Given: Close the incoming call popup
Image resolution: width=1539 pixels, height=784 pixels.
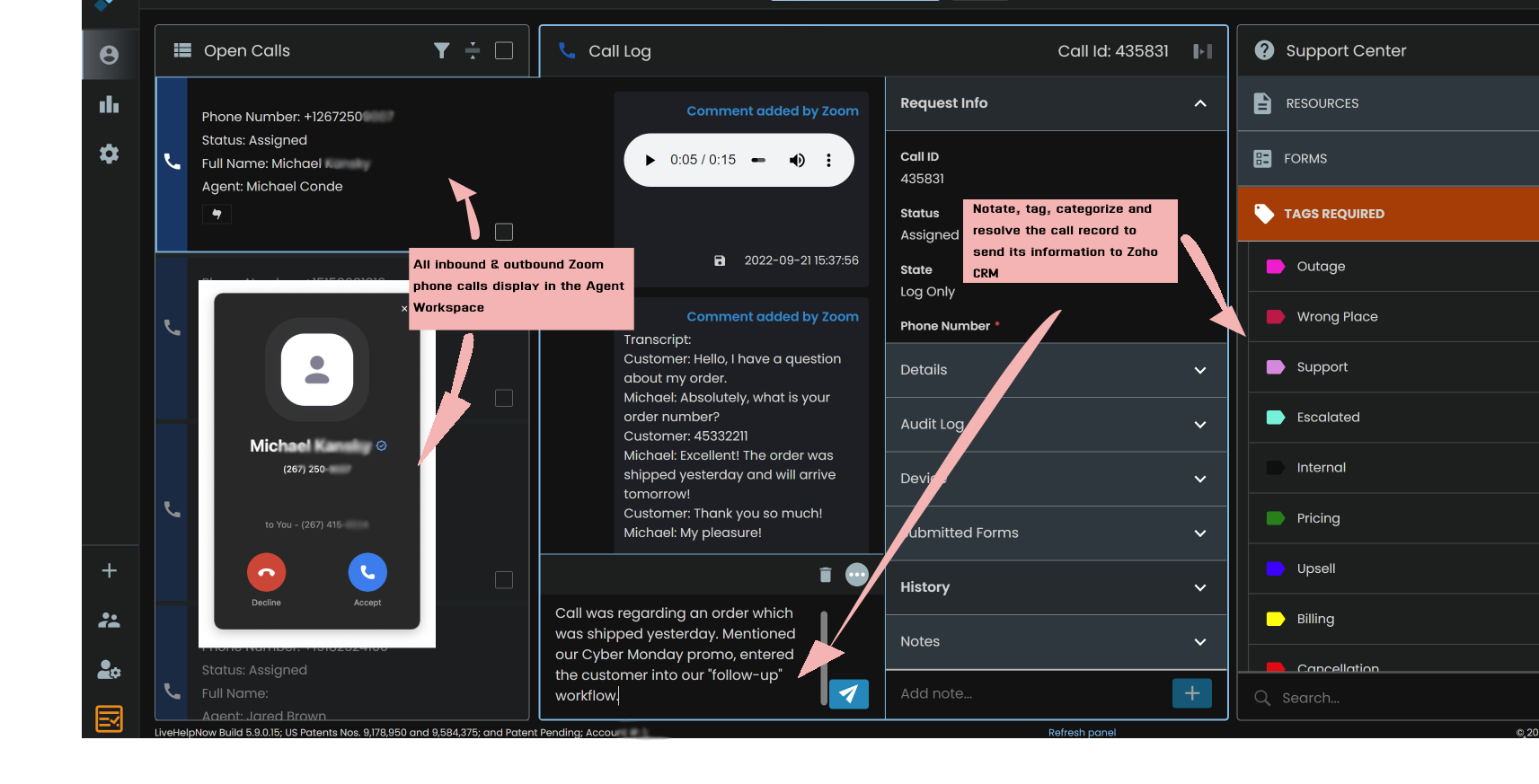Looking at the screenshot, I should tap(404, 308).
